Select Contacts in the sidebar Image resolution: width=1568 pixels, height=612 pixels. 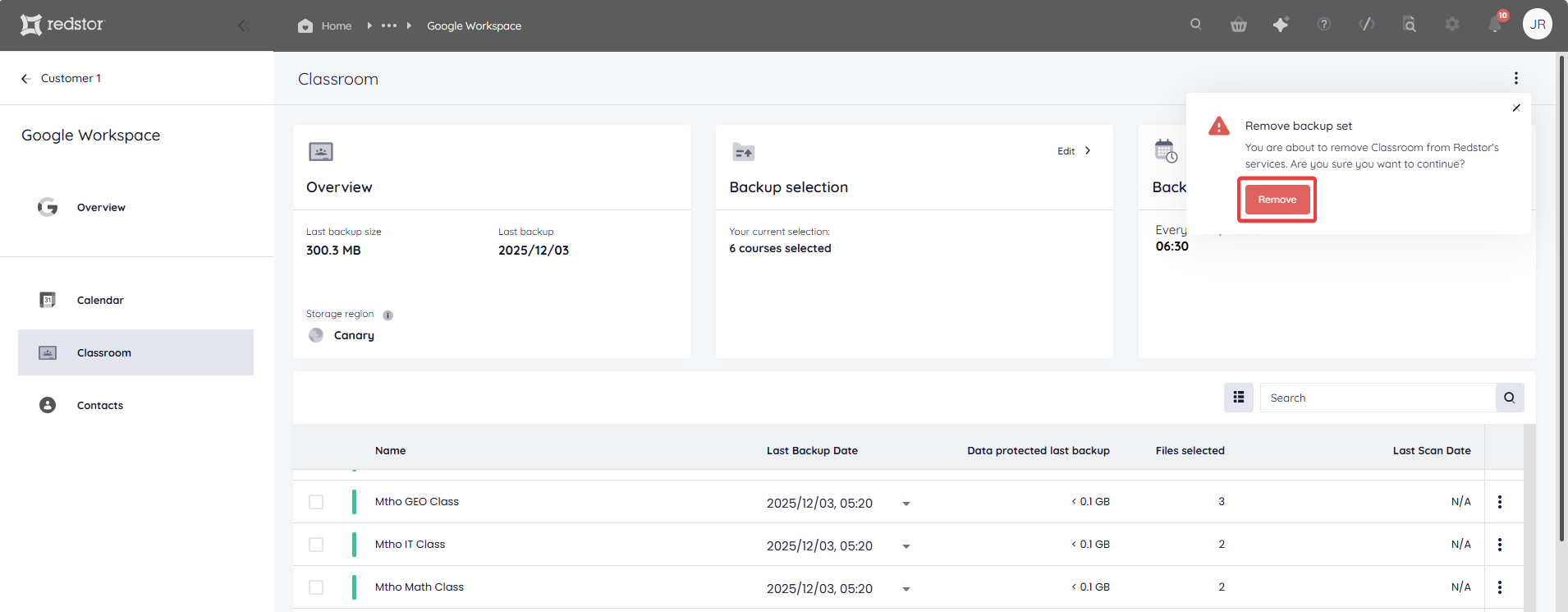coord(135,405)
